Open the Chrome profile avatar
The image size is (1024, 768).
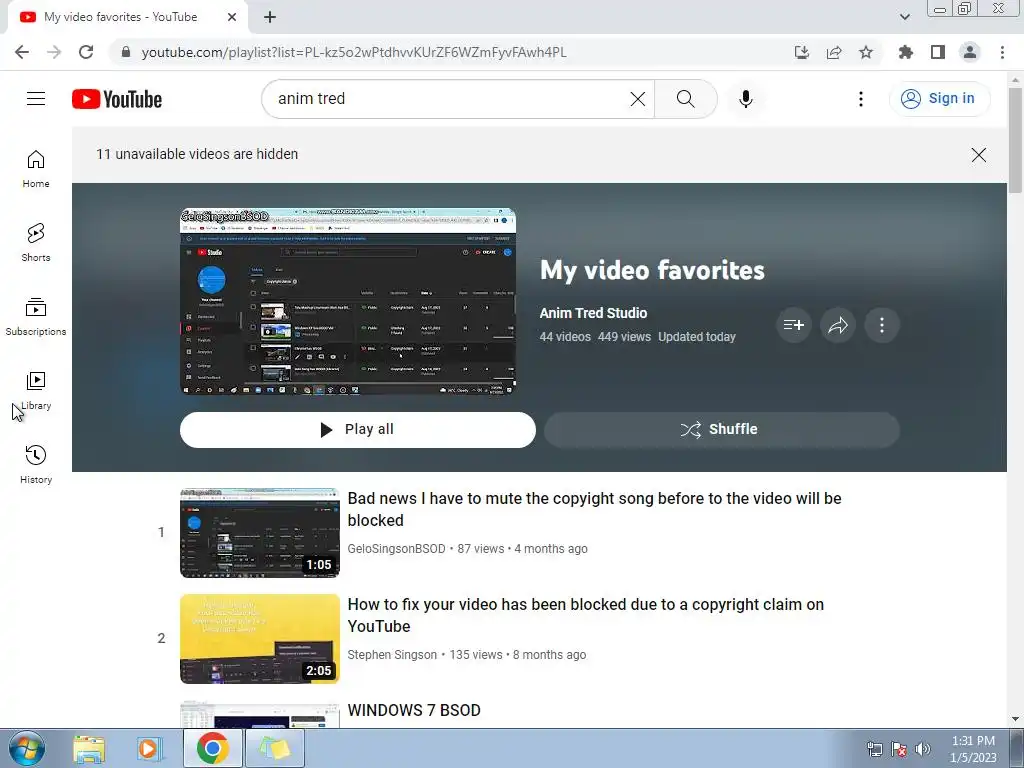pyautogui.click(x=970, y=52)
